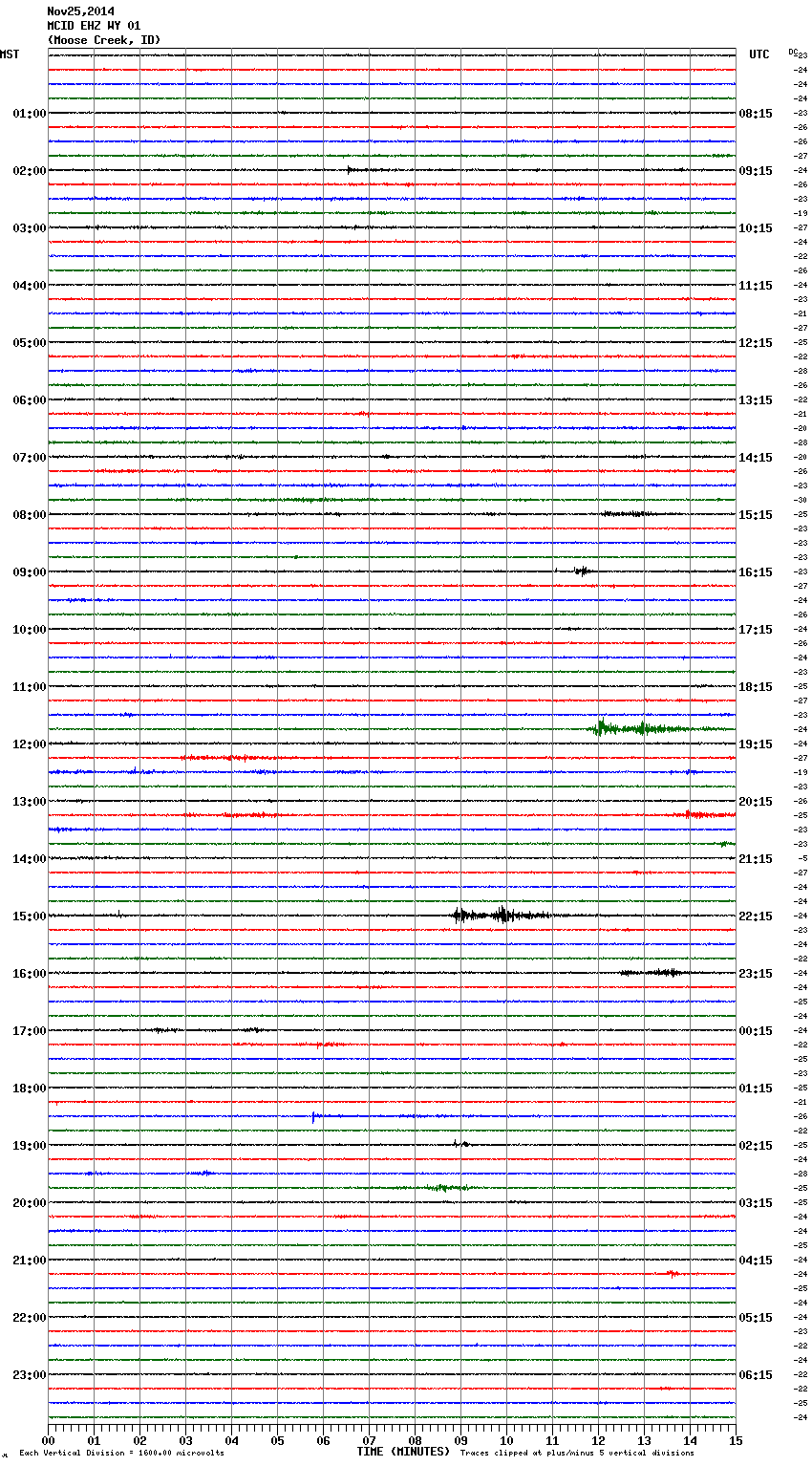Click the '08:15' UTC time label
This screenshot has width=812, height=1466.
[756, 114]
